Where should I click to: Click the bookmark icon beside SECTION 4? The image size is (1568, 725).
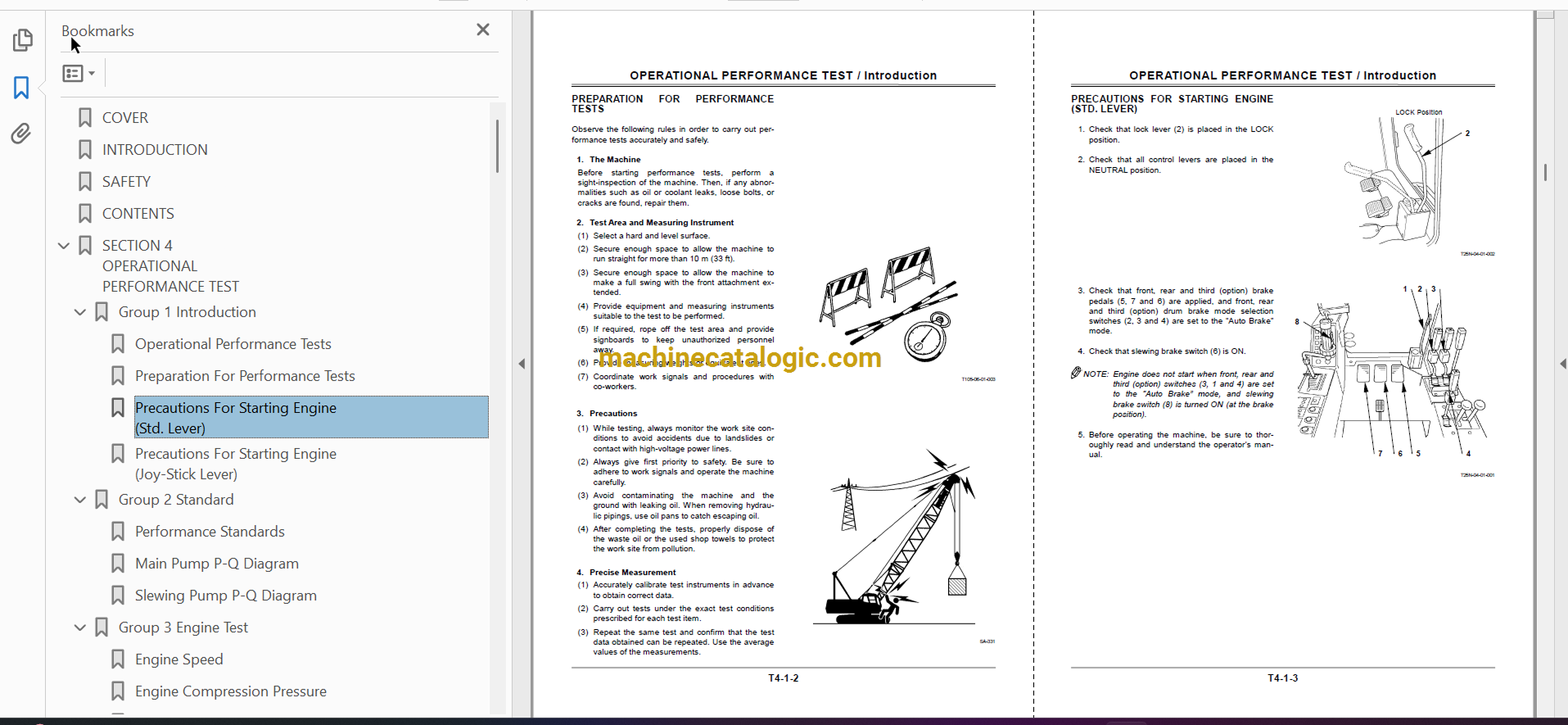(85, 246)
